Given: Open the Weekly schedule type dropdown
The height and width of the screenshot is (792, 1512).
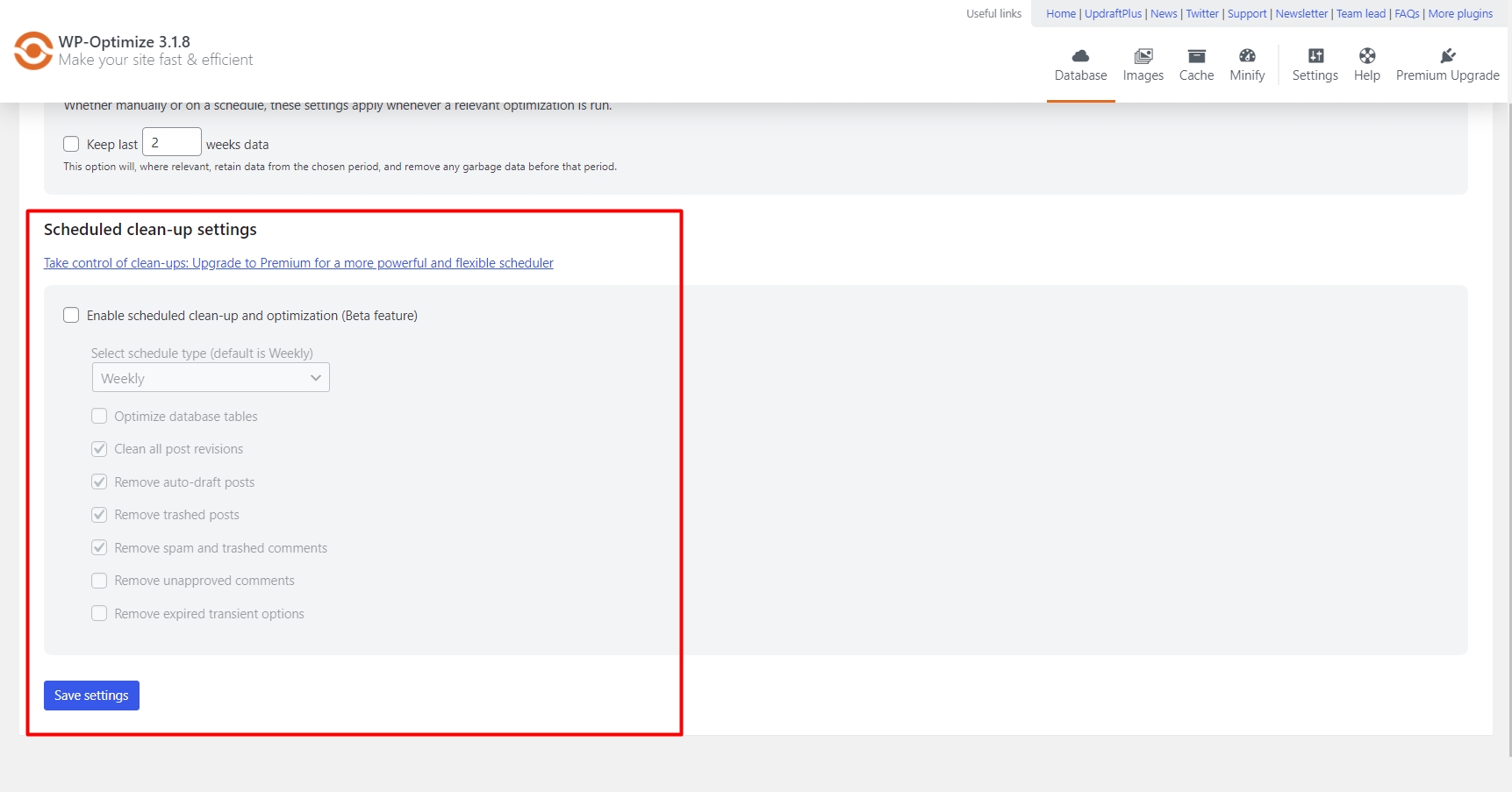Looking at the screenshot, I should 211,378.
